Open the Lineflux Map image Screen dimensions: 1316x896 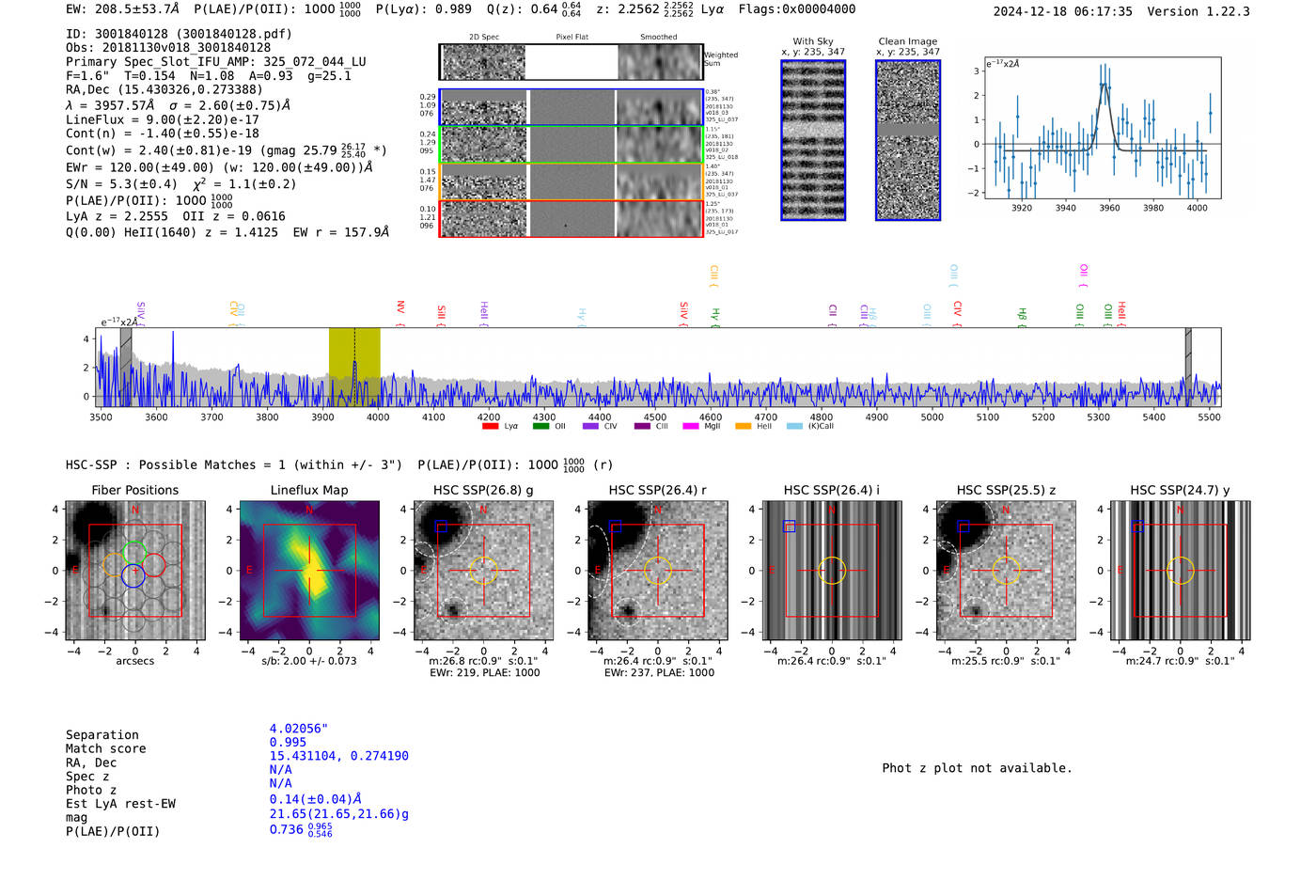click(309, 571)
